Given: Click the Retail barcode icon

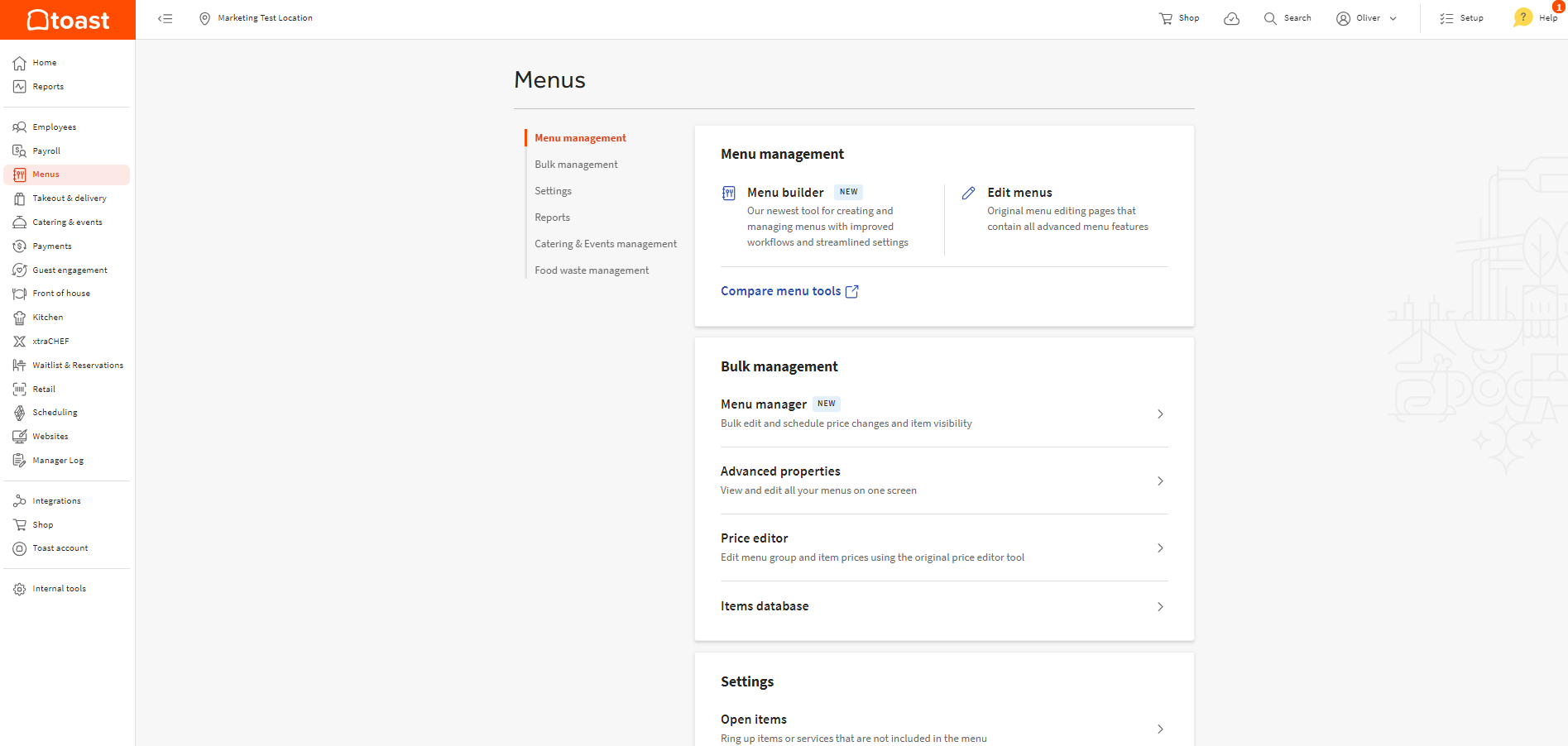Looking at the screenshot, I should click(x=20, y=390).
